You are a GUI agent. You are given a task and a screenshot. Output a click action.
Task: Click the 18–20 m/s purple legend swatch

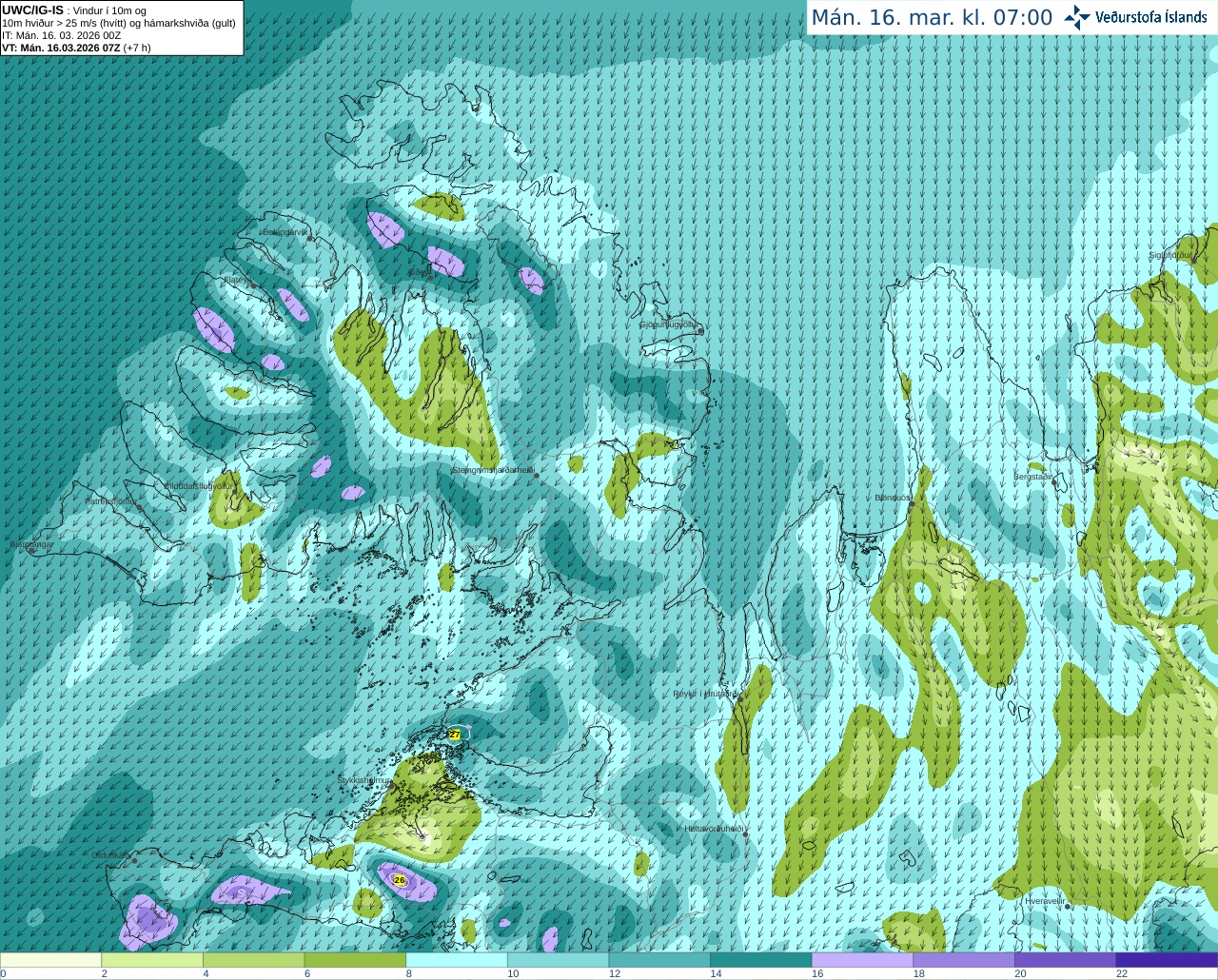(964, 960)
